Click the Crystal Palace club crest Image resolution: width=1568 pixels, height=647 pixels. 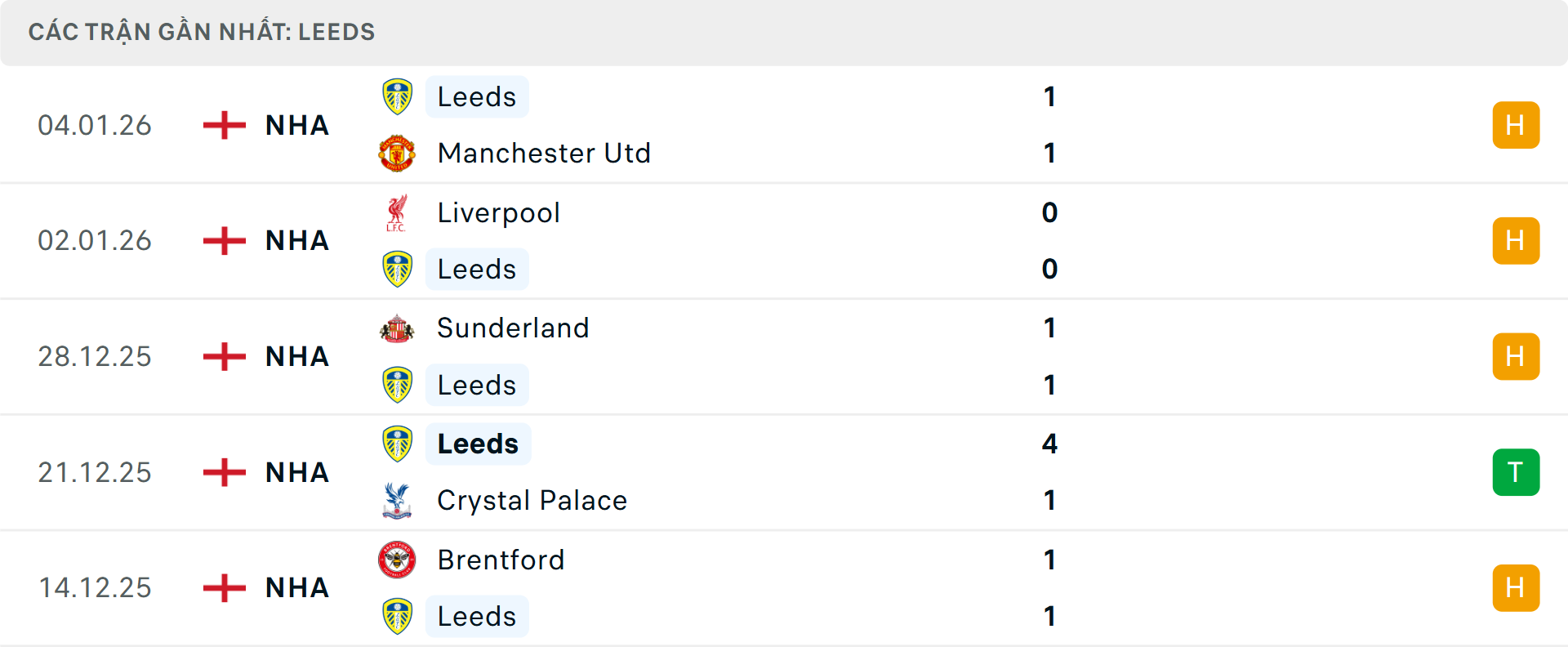(397, 501)
